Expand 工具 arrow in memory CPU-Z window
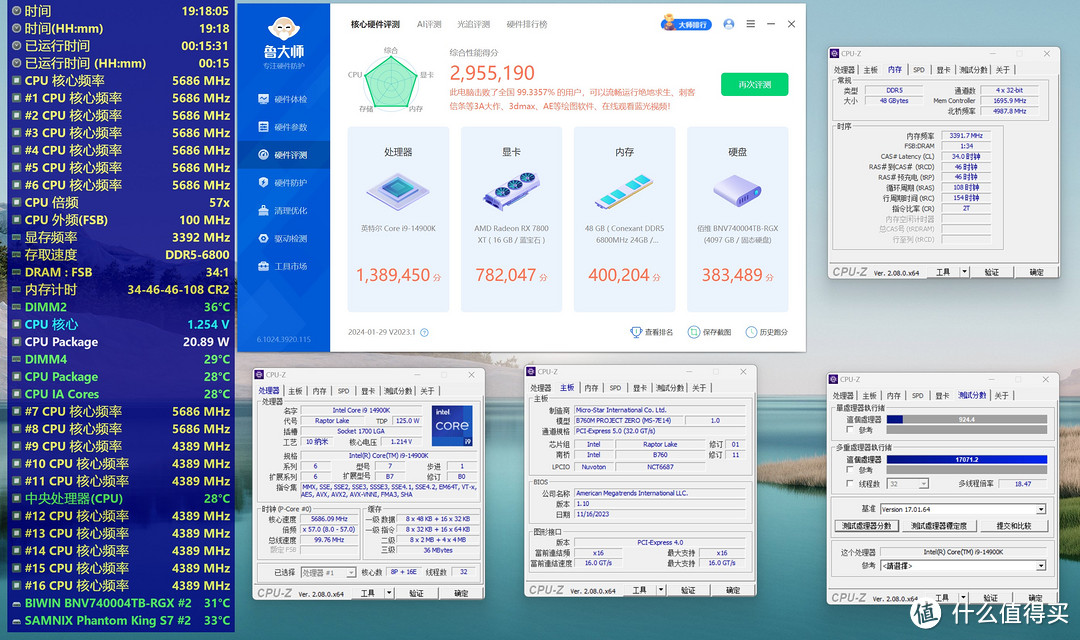 (965, 272)
